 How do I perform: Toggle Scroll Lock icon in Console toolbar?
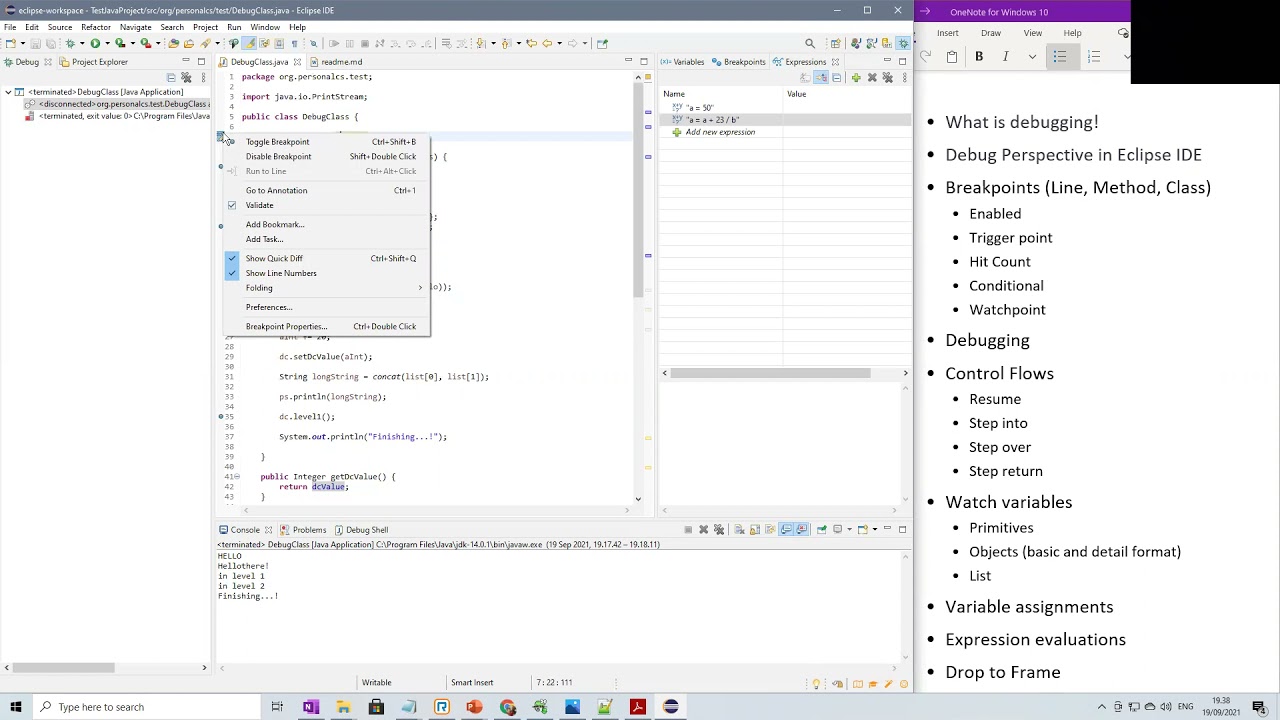point(755,529)
